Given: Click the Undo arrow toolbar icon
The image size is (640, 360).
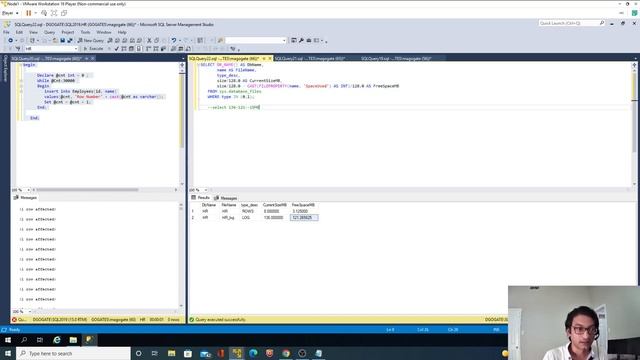Looking at the screenshot, I should pyautogui.click(x=174, y=40).
